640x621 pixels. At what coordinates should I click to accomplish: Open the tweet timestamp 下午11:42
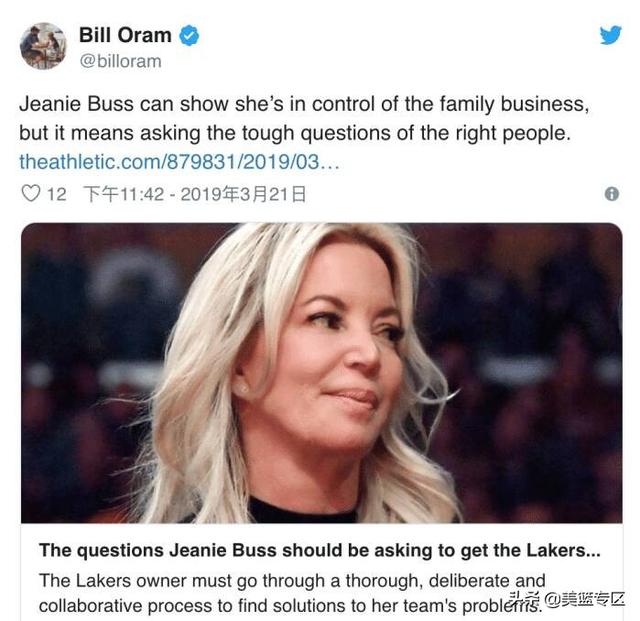tap(124, 194)
